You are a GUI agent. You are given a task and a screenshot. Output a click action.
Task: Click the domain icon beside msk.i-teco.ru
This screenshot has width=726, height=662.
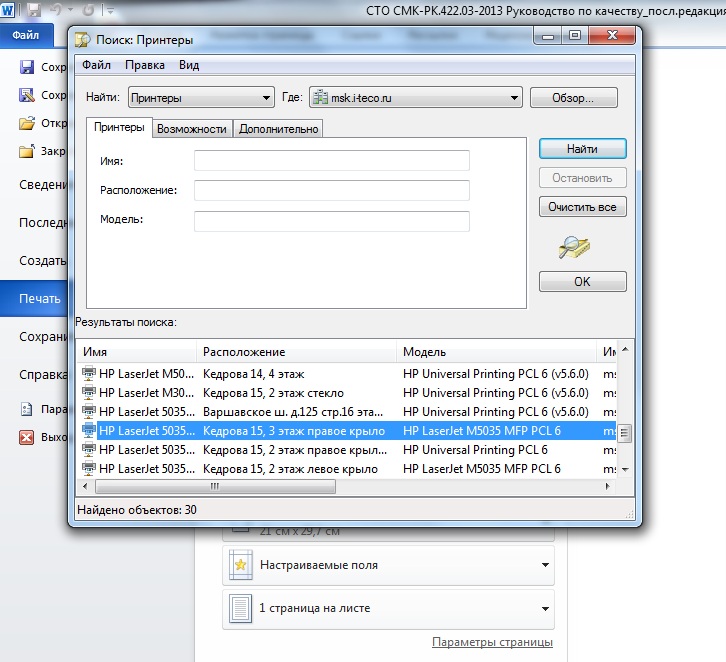tap(320, 98)
